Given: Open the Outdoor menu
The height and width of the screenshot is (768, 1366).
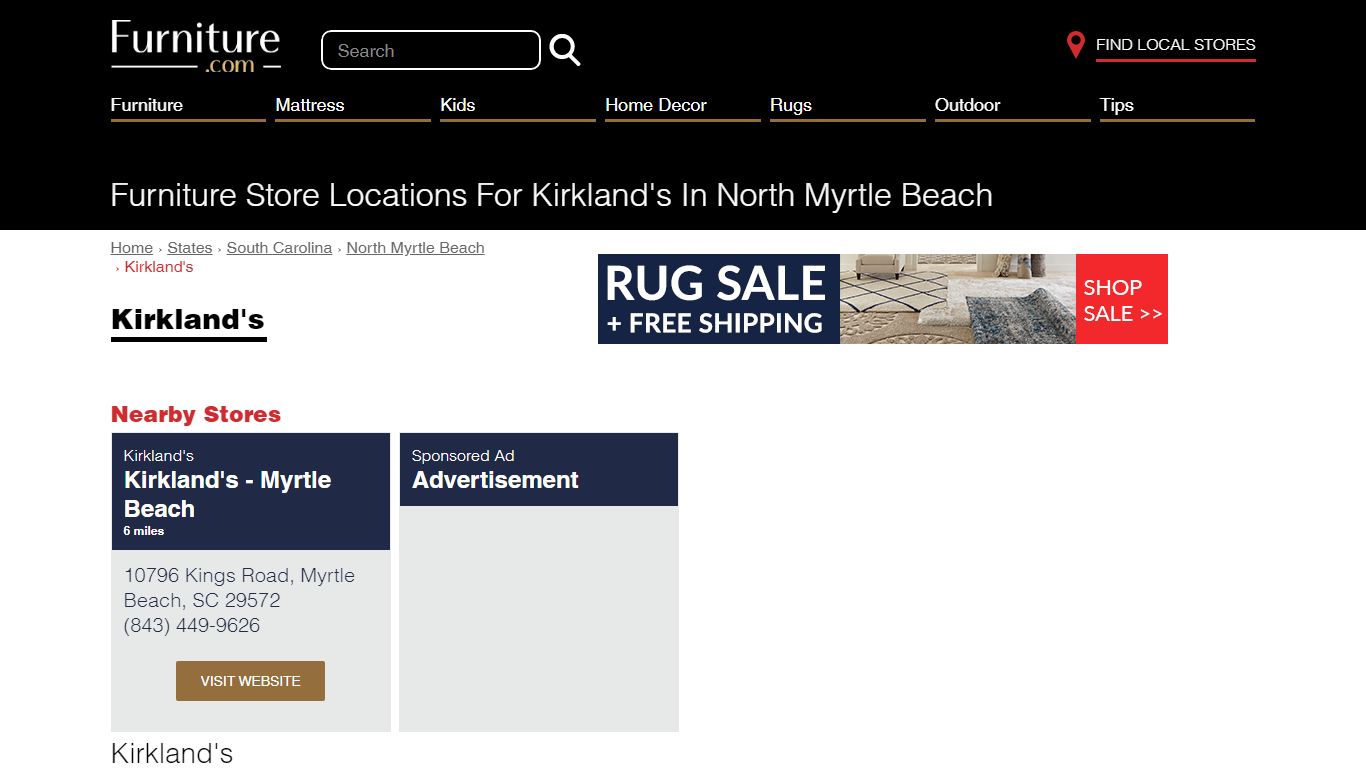Looking at the screenshot, I should [1012, 106].
